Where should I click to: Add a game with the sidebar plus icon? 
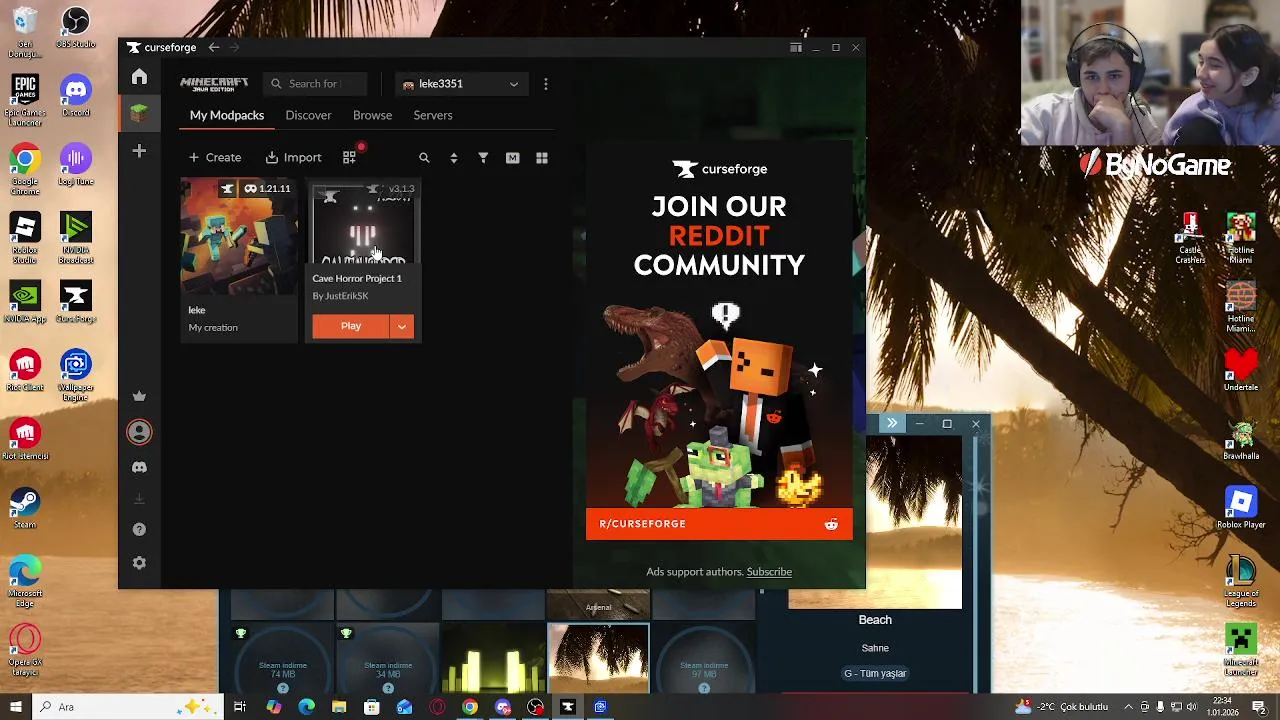pyautogui.click(x=139, y=151)
